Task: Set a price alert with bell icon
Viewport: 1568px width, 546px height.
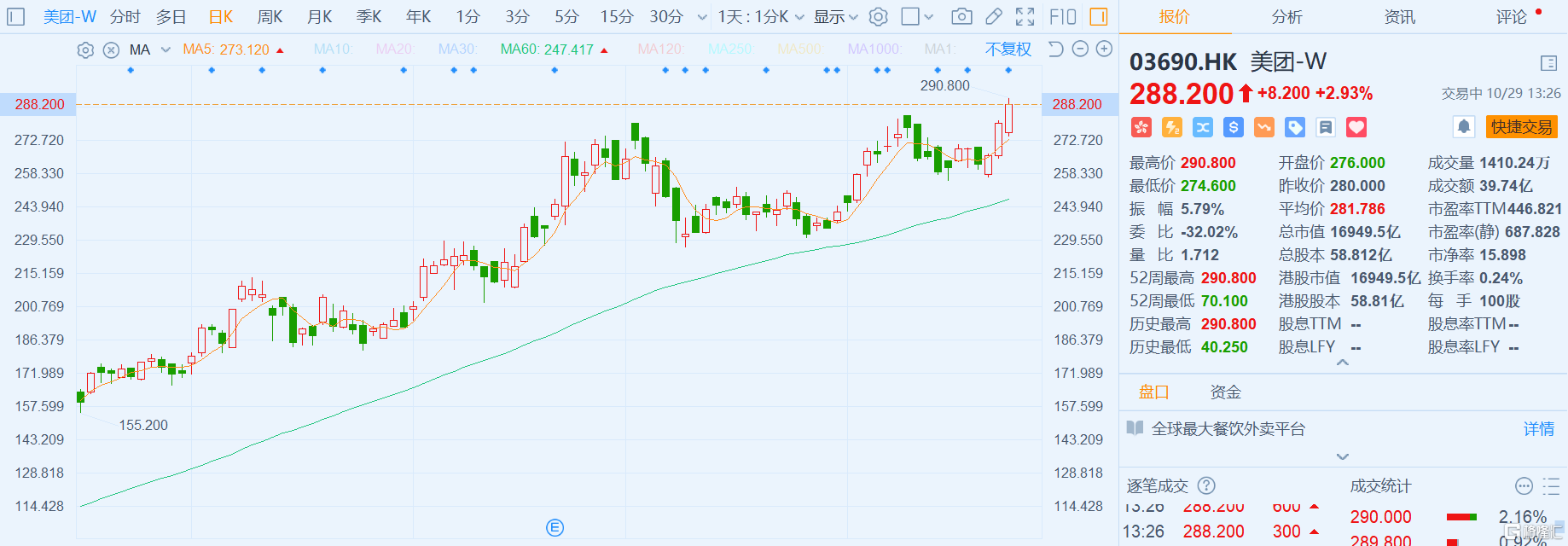Action: pos(1464,127)
